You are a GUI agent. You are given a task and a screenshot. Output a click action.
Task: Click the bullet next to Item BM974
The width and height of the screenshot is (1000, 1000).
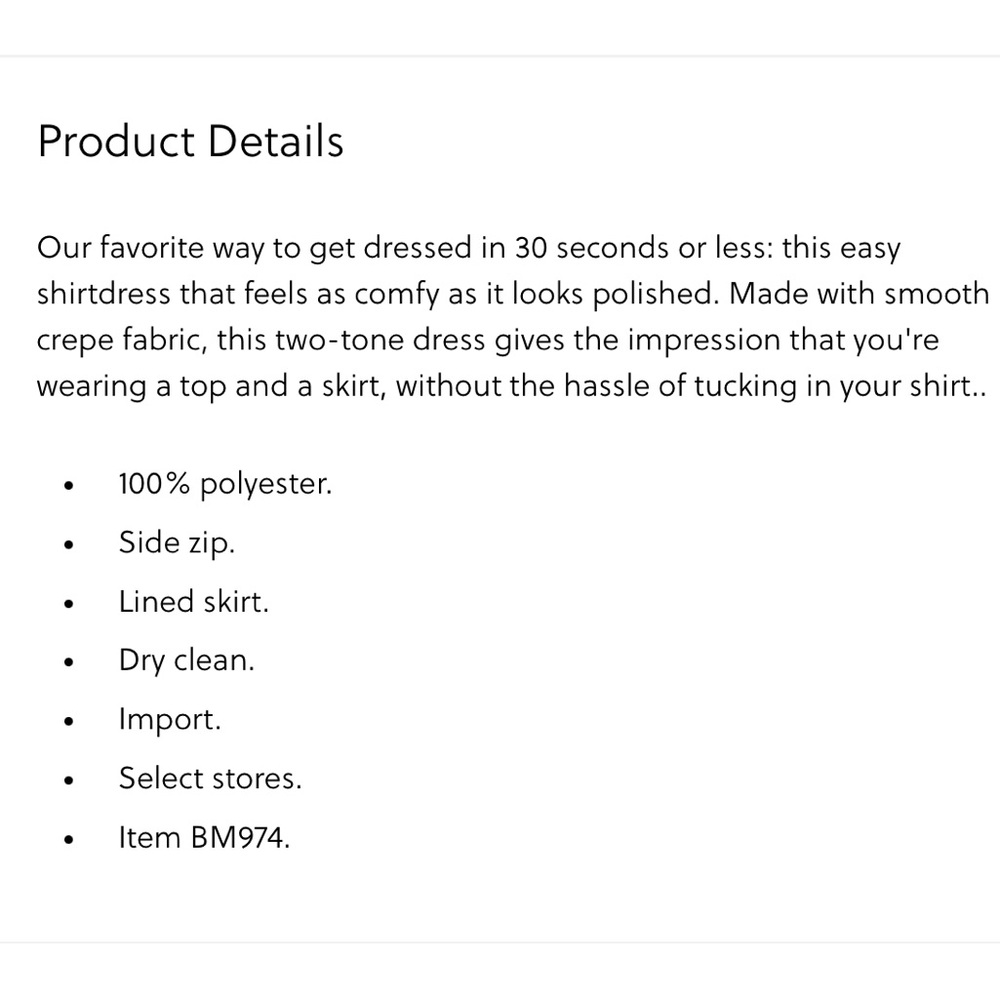[x=68, y=840]
